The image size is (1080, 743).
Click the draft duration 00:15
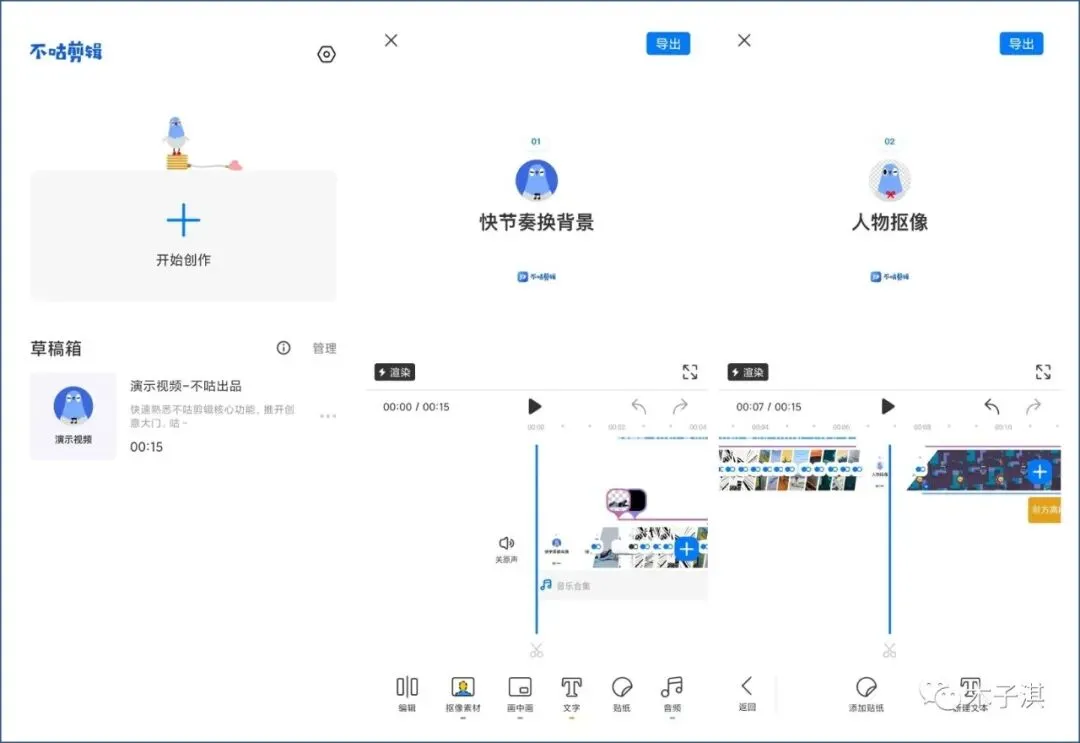(x=147, y=447)
